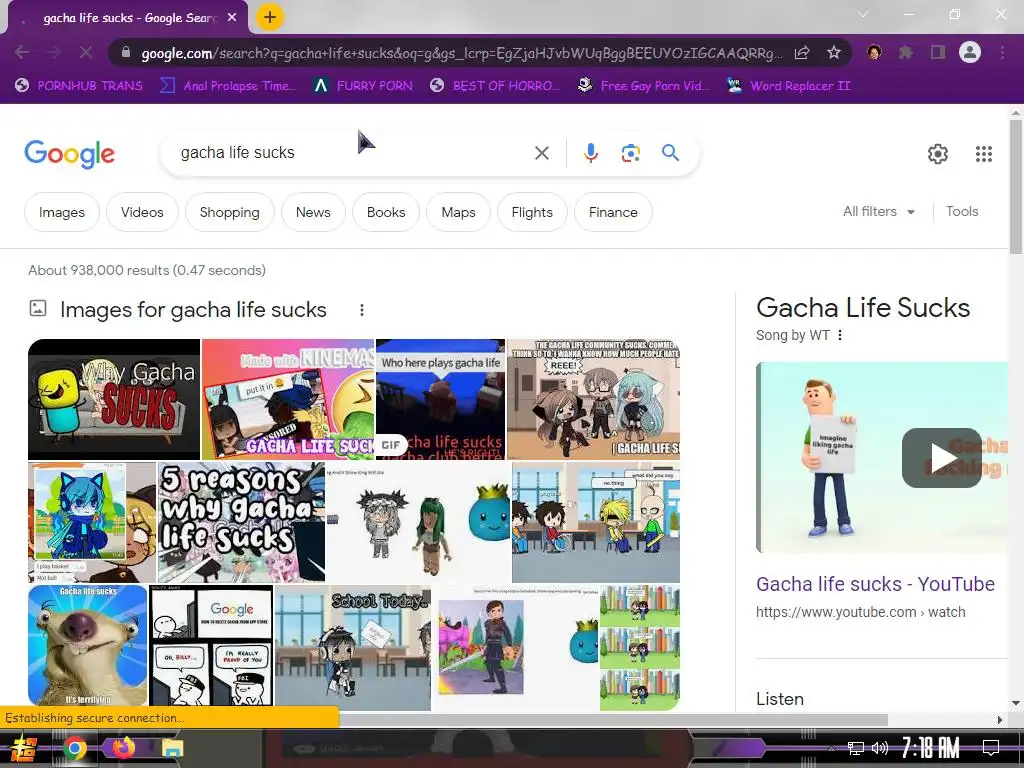
Task: Click the vertical page scrollbar thumb
Action: 1016,187
